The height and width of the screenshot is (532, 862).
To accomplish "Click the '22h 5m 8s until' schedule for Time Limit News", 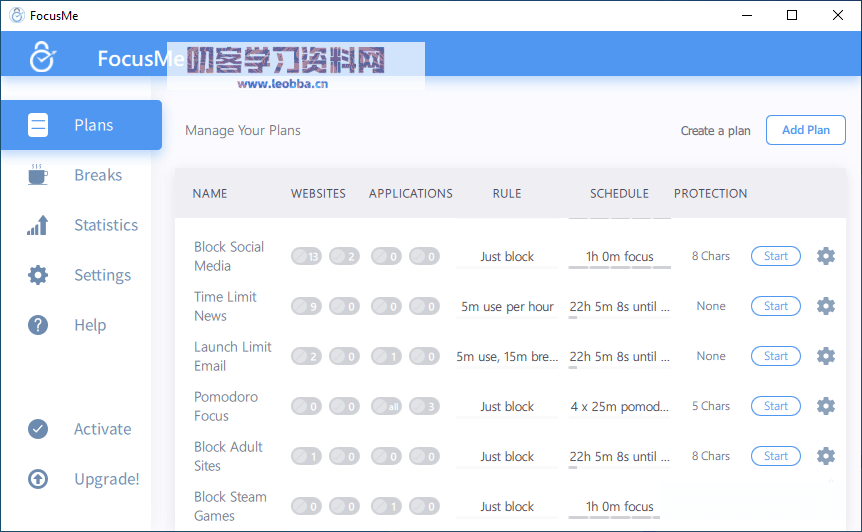I will 620,307.
